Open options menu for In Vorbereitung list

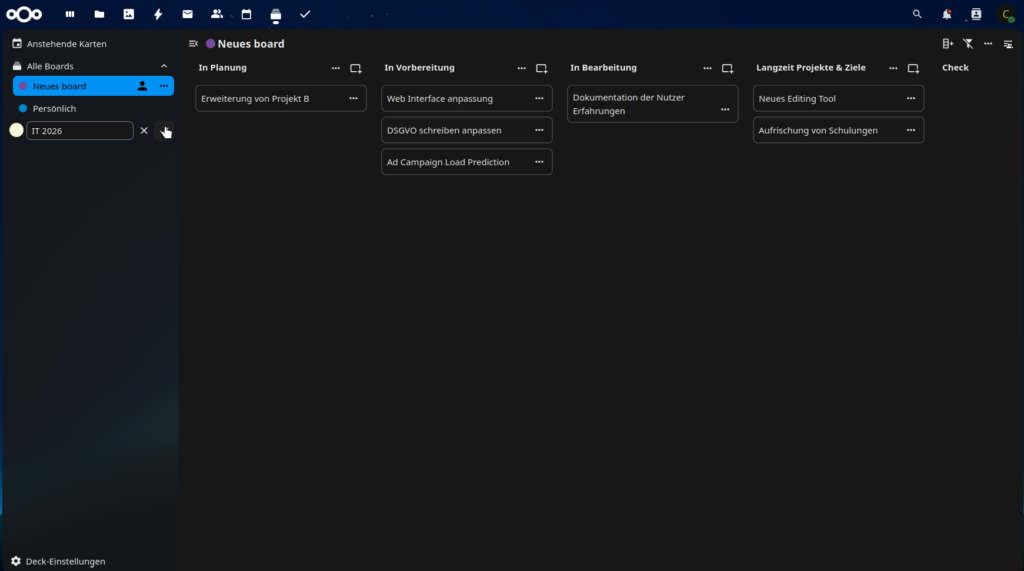click(521, 68)
